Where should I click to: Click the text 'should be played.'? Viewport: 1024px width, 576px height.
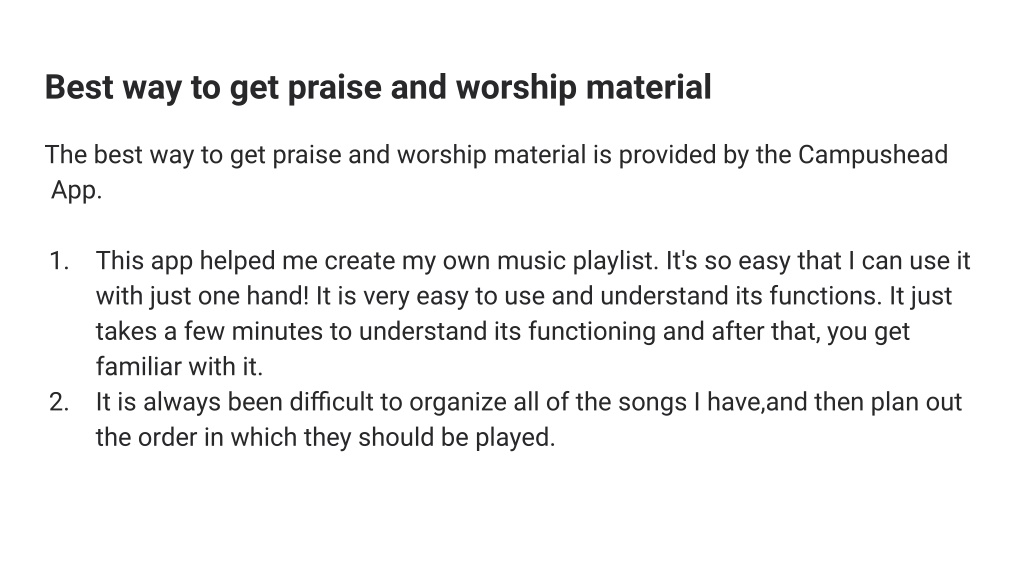click(x=456, y=438)
